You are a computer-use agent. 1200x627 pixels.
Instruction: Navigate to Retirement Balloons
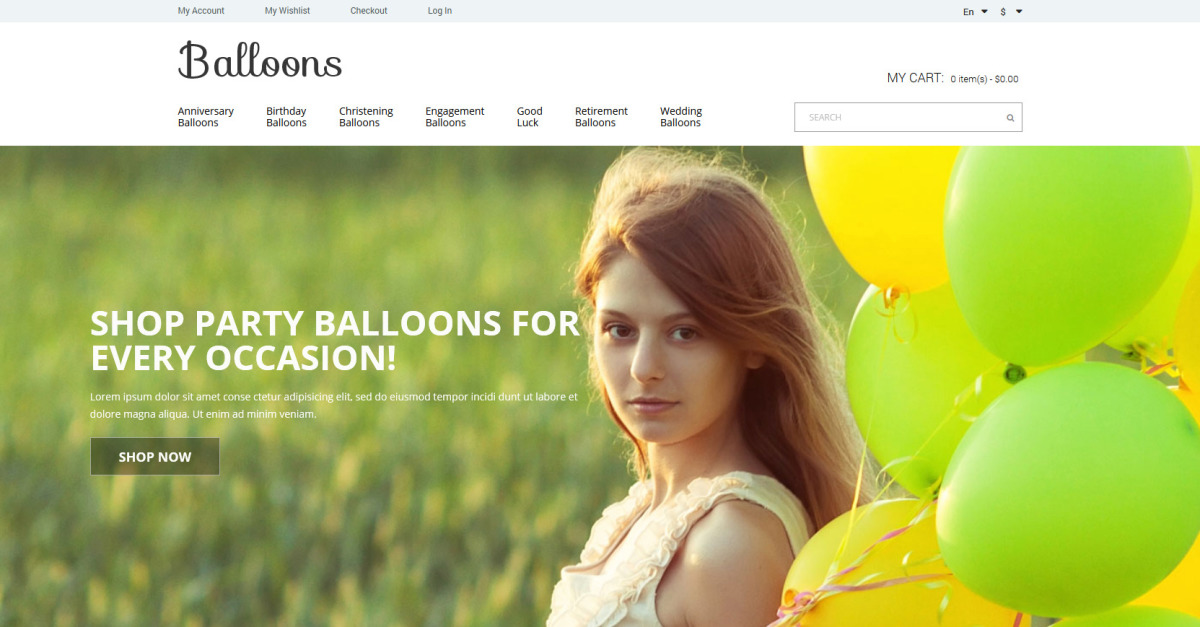tap(601, 117)
